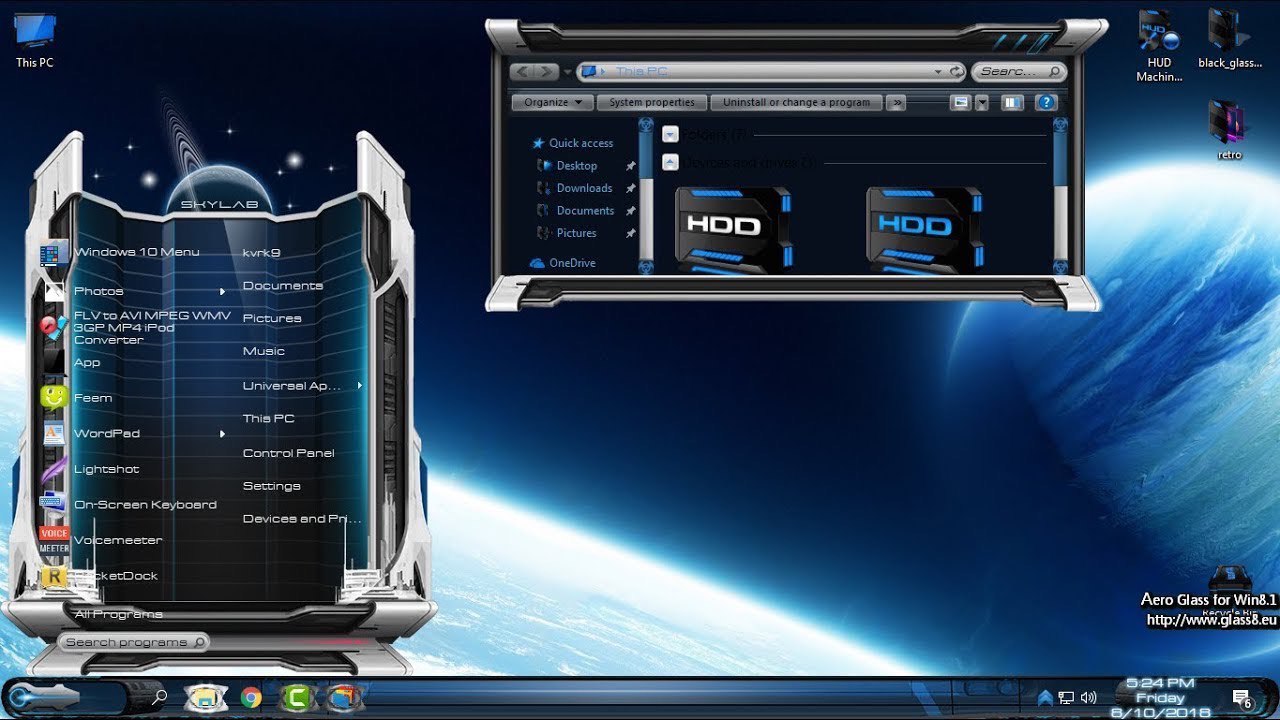Viewport: 1280px width, 720px height.
Task: Click the taskbar search magnifier
Action: click(x=159, y=698)
